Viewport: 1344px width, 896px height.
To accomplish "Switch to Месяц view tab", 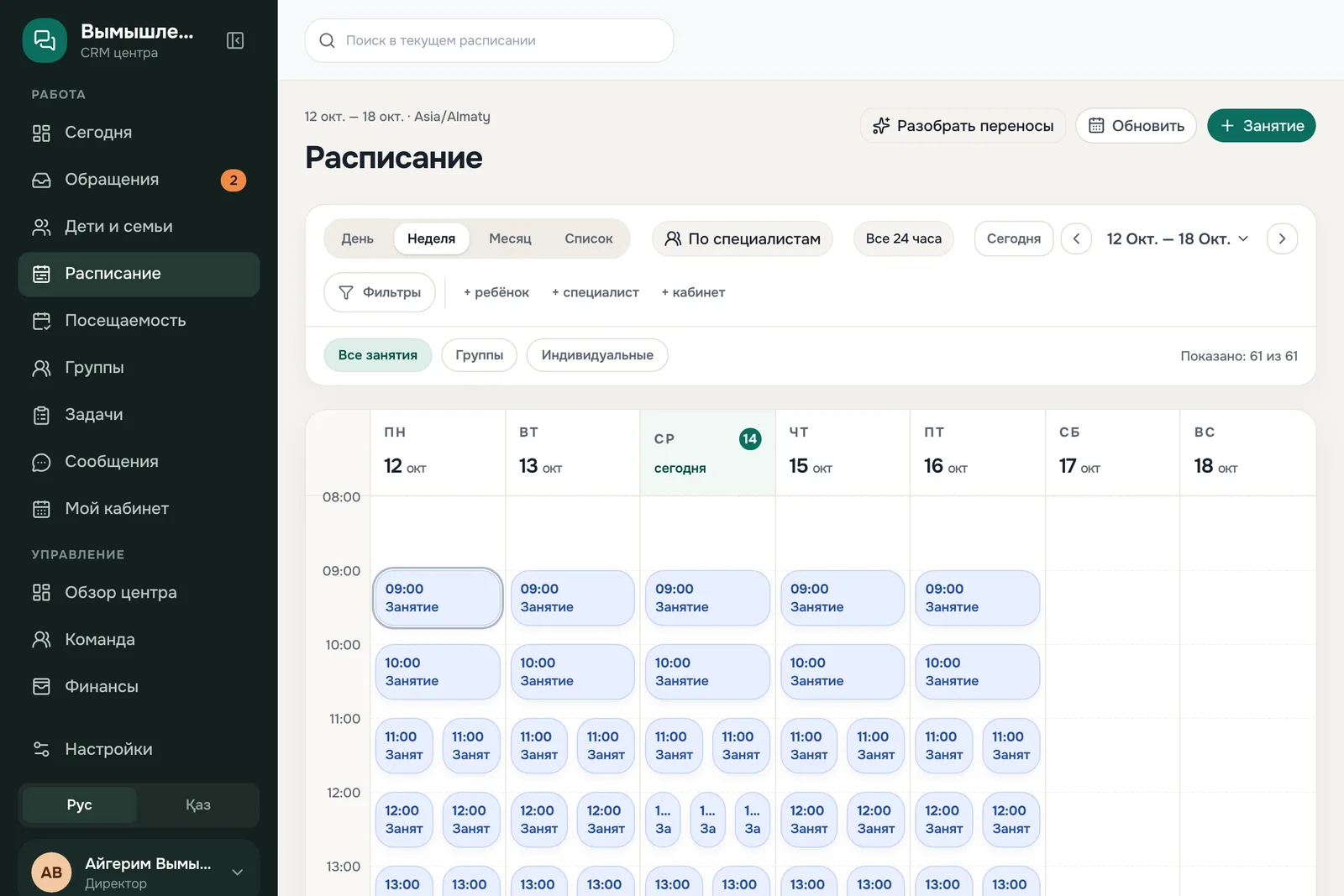I will point(511,238).
